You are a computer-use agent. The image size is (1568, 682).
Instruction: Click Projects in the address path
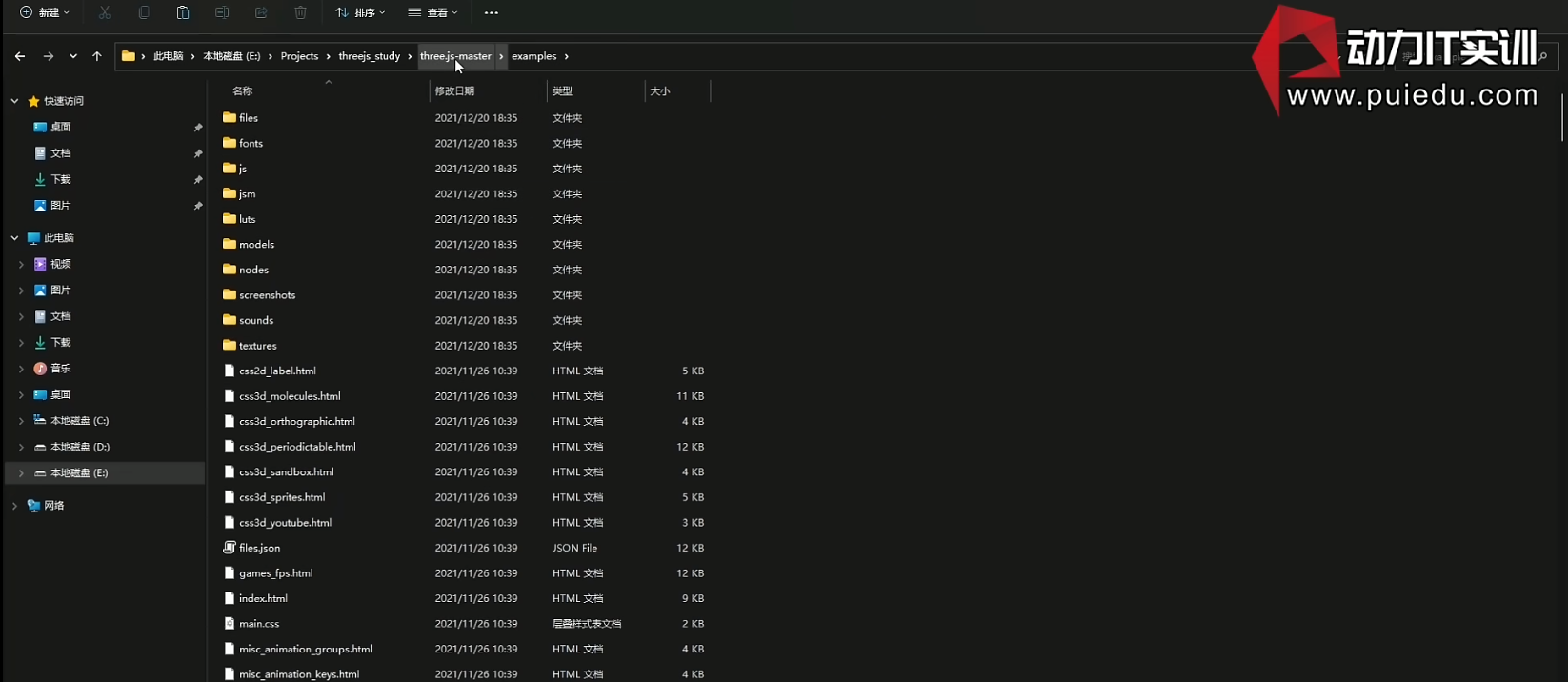click(x=299, y=56)
